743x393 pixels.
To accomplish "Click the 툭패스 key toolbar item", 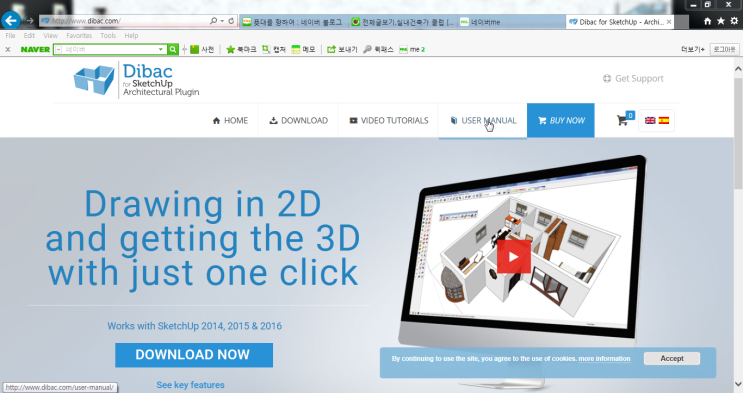I will click(x=378, y=49).
